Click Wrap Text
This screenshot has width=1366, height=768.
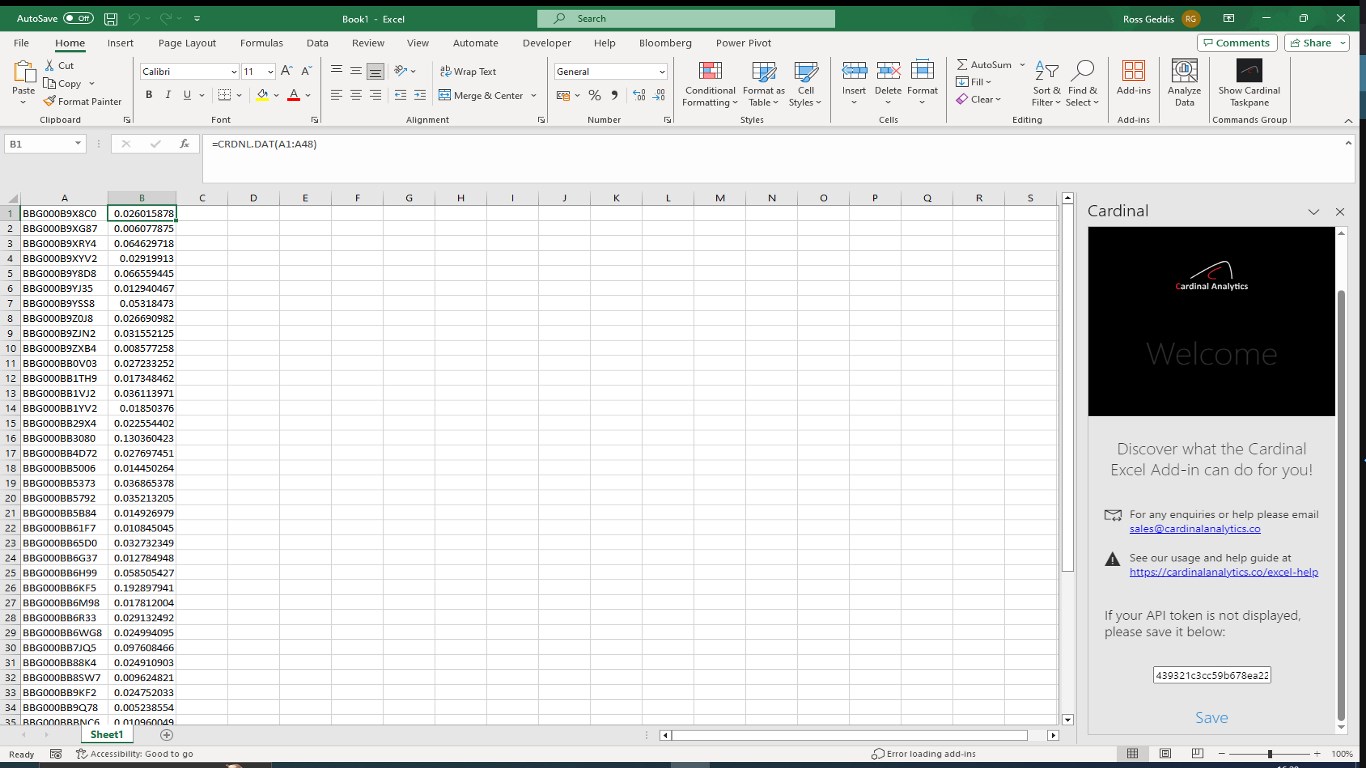click(x=468, y=71)
